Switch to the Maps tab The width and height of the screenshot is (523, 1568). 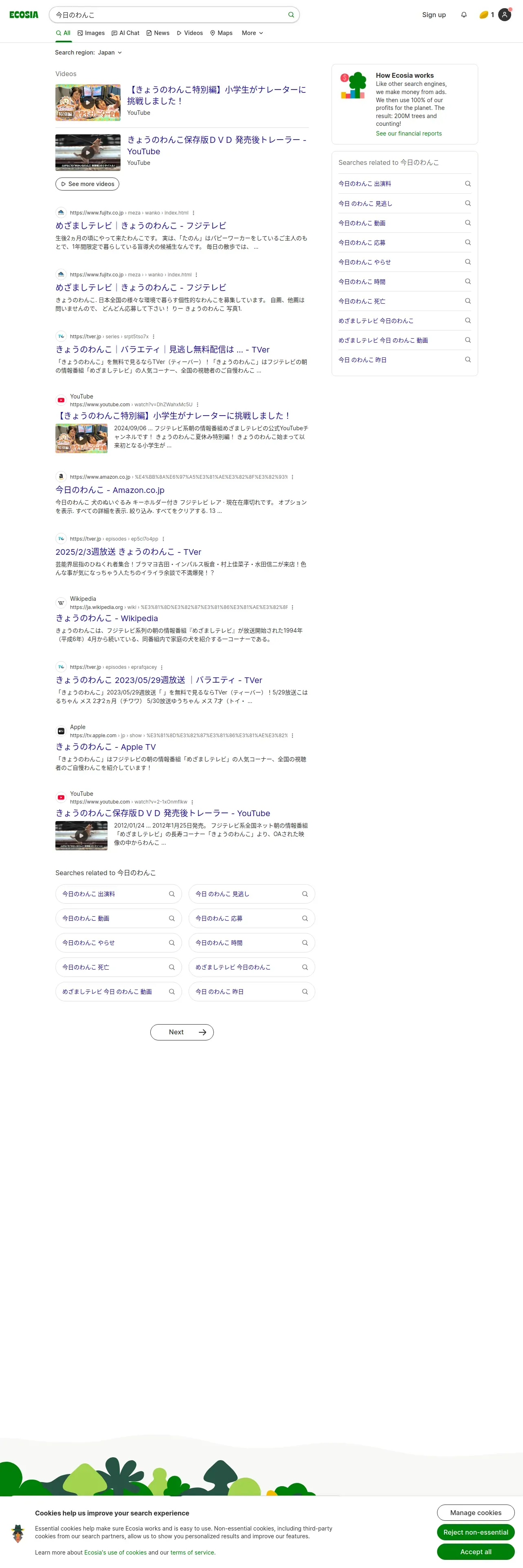tap(222, 33)
